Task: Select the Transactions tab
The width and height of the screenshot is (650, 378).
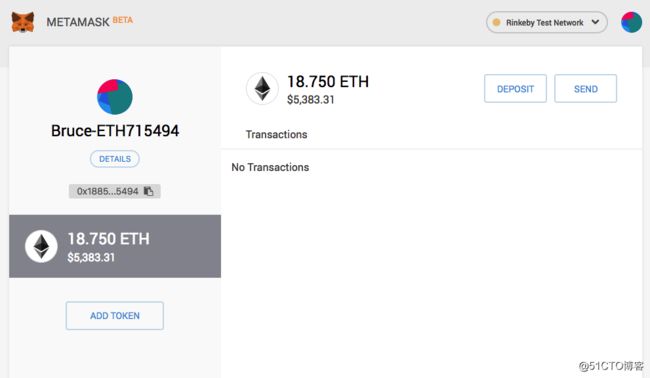Action: tap(276, 134)
